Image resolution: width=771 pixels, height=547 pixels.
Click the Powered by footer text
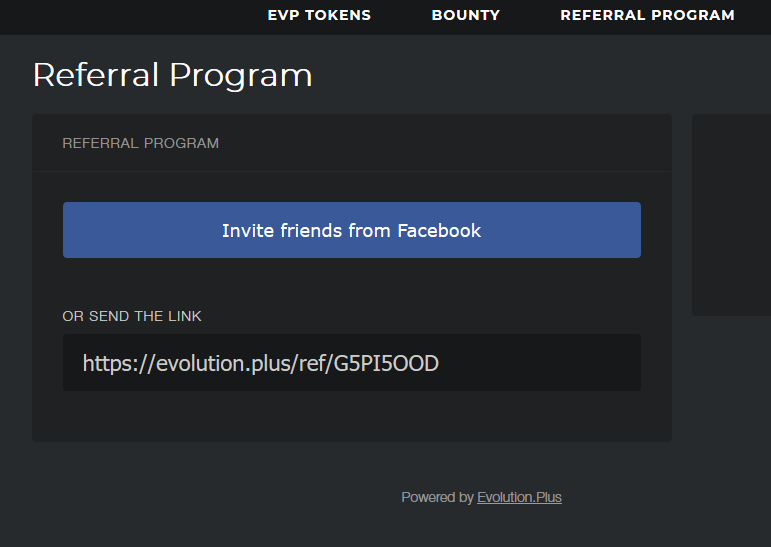coord(437,497)
